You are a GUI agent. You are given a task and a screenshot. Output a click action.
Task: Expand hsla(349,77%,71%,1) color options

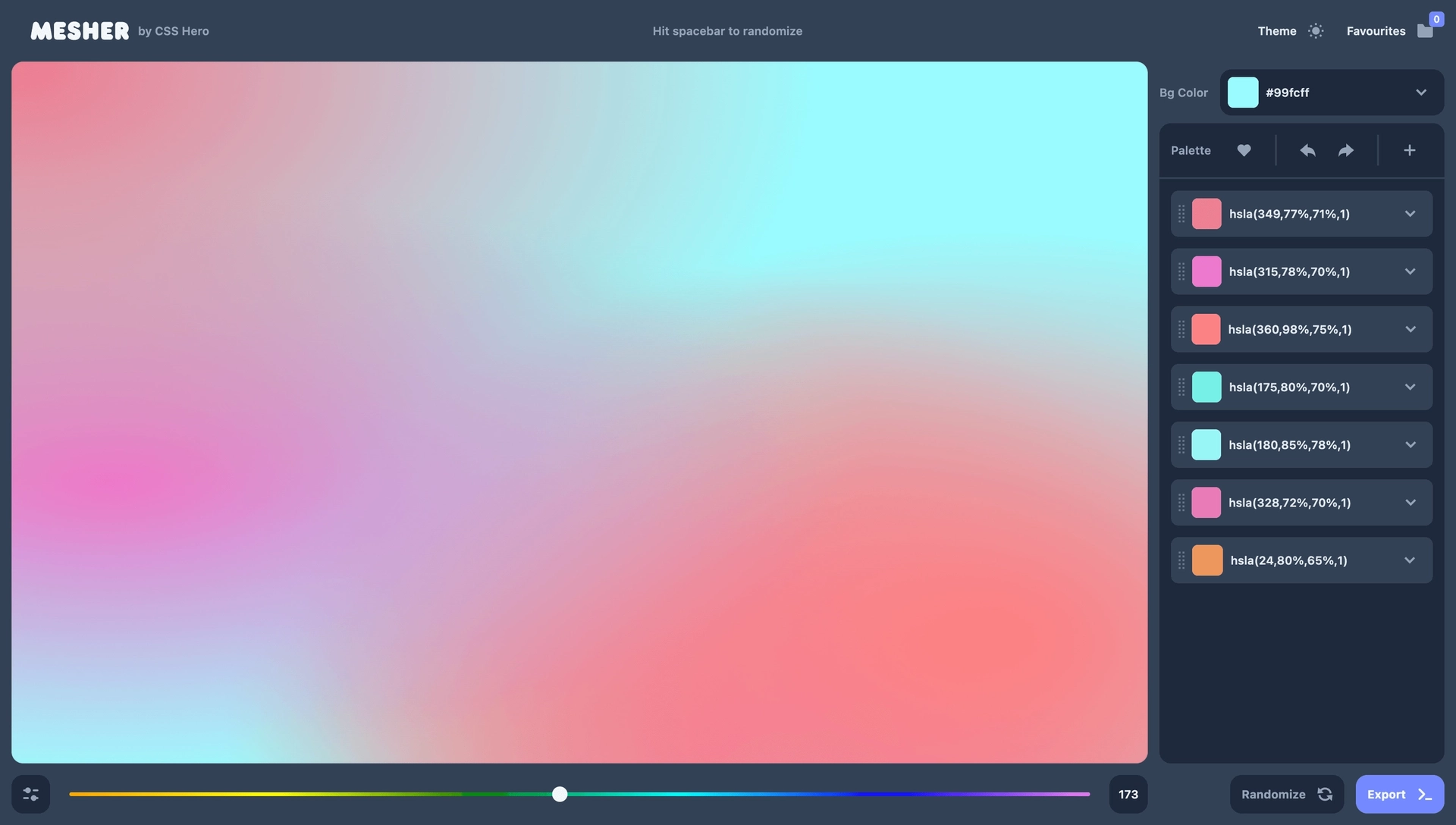click(1410, 214)
